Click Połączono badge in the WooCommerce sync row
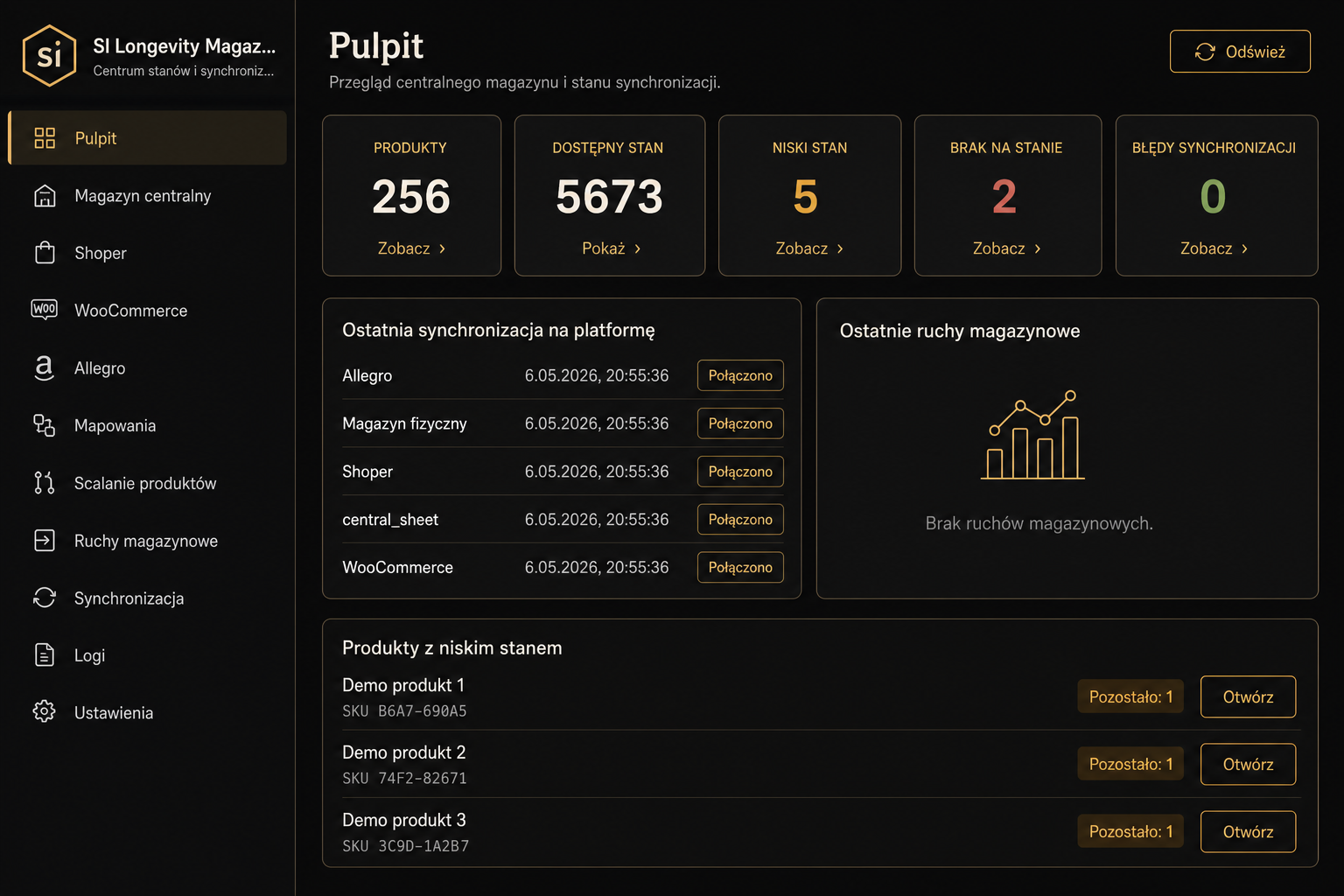This screenshot has height=896, width=1344. [x=740, y=567]
